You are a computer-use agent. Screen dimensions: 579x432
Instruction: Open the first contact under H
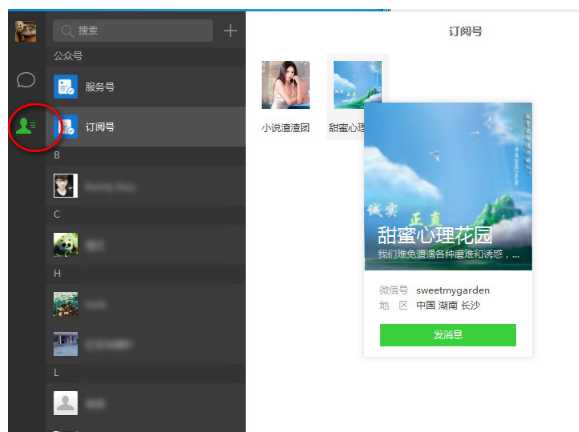(146, 304)
